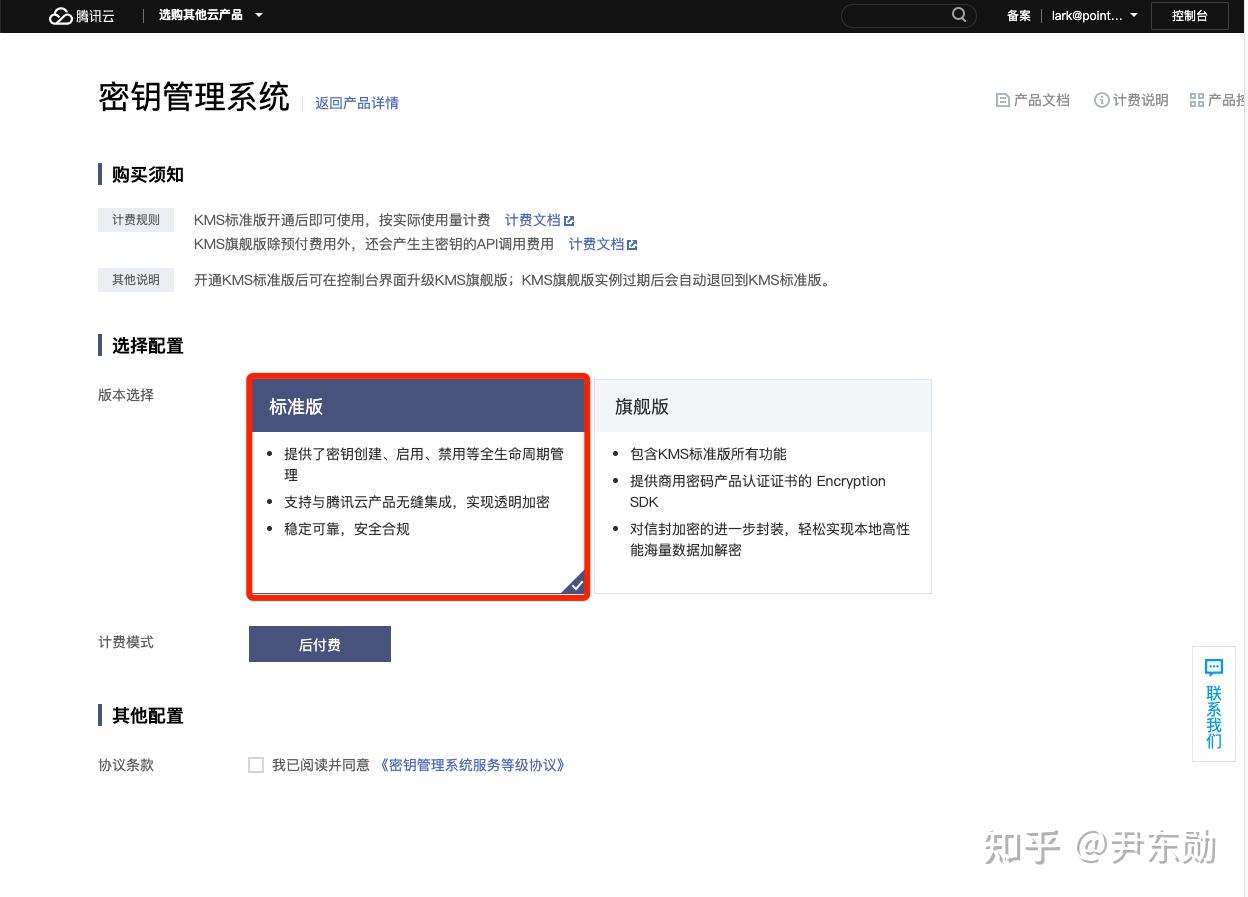Click the 产品控 grid icon
1248x897 pixels.
[1197, 100]
